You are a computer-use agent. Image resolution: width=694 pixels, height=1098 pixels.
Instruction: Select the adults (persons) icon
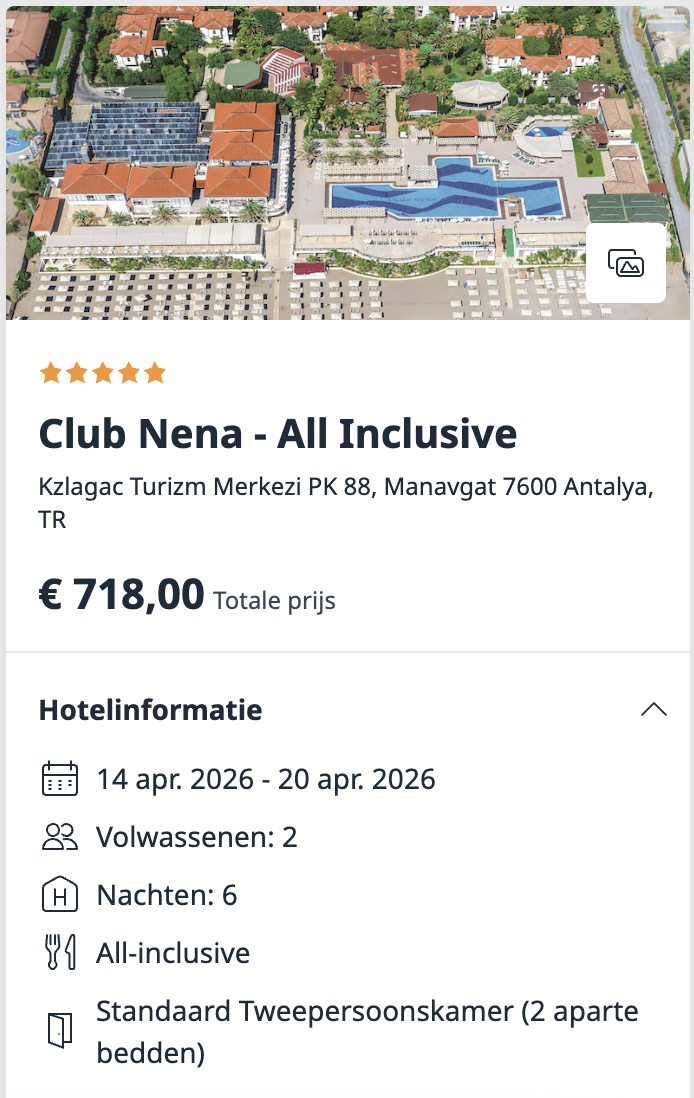coord(60,837)
